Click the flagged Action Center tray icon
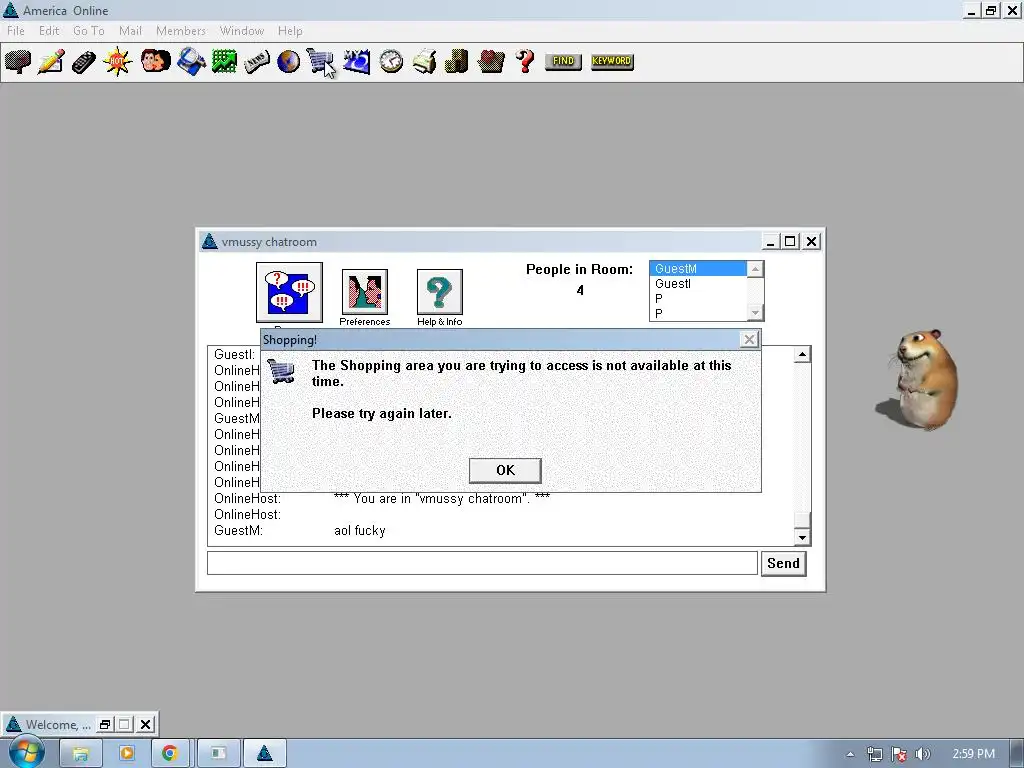1024x768 pixels. (899, 754)
